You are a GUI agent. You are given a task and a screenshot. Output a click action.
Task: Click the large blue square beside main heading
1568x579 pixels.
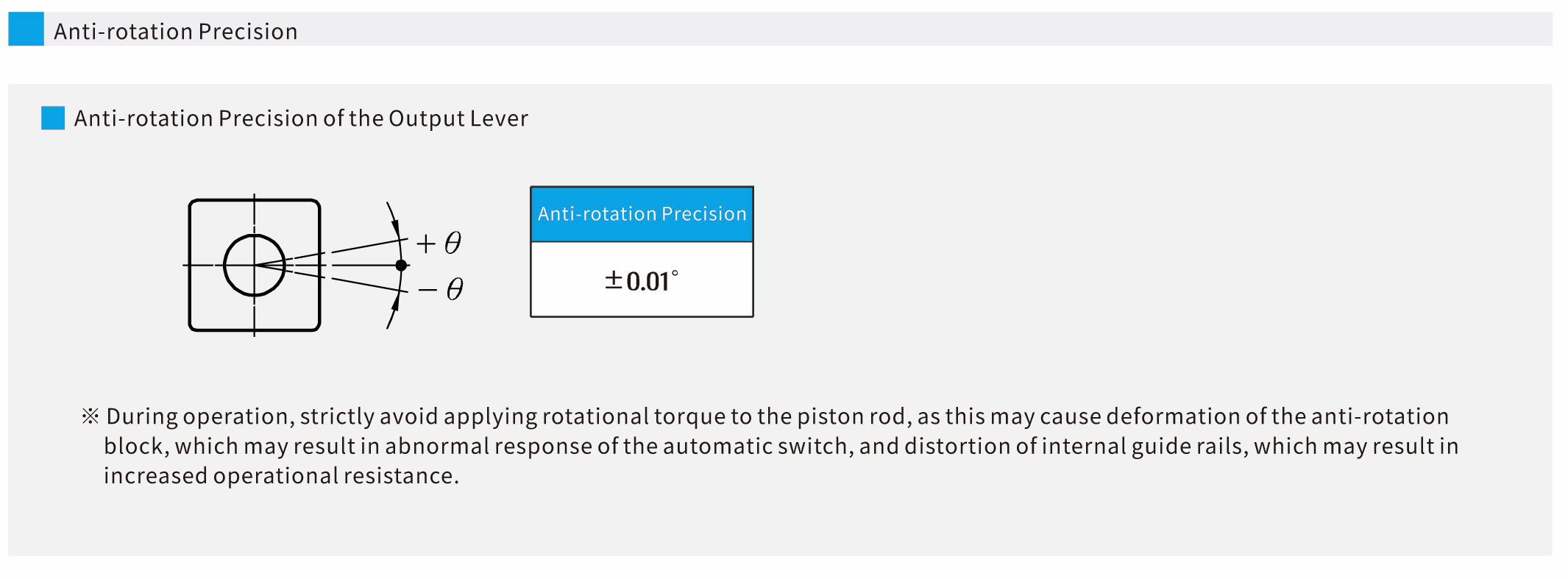coord(26,29)
